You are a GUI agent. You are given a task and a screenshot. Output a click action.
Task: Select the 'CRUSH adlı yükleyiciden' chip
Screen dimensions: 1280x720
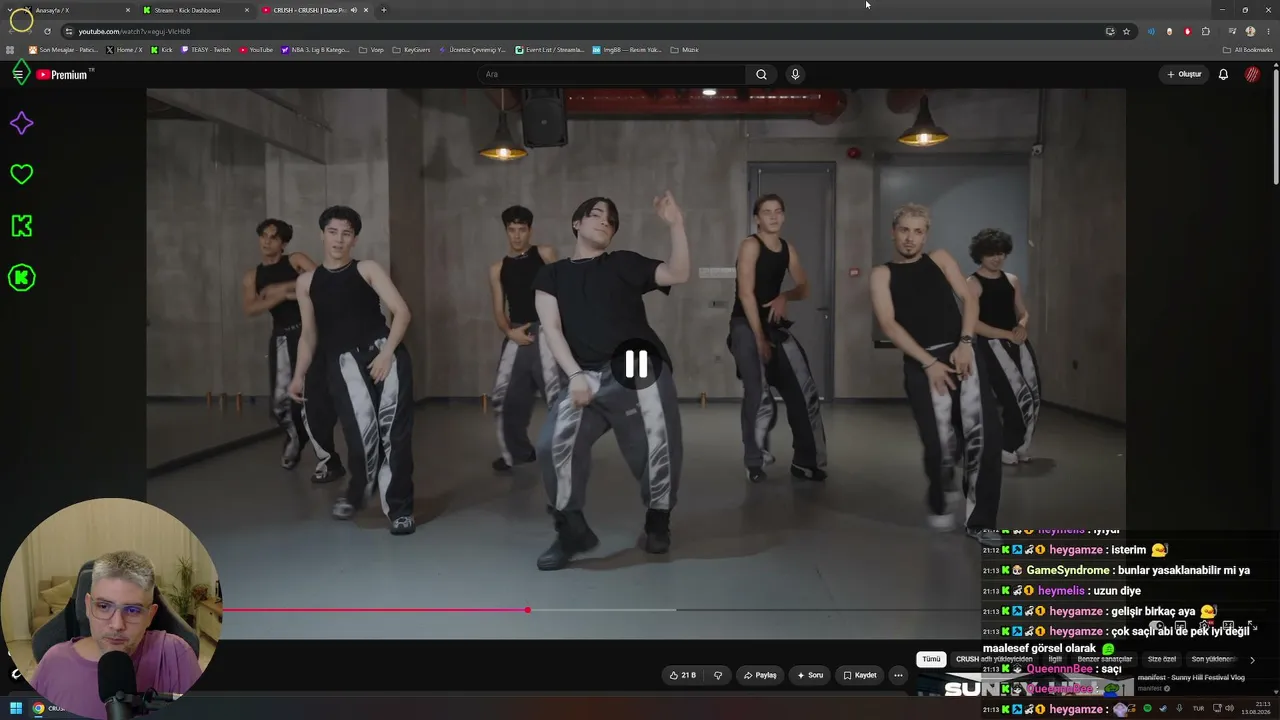click(x=994, y=659)
